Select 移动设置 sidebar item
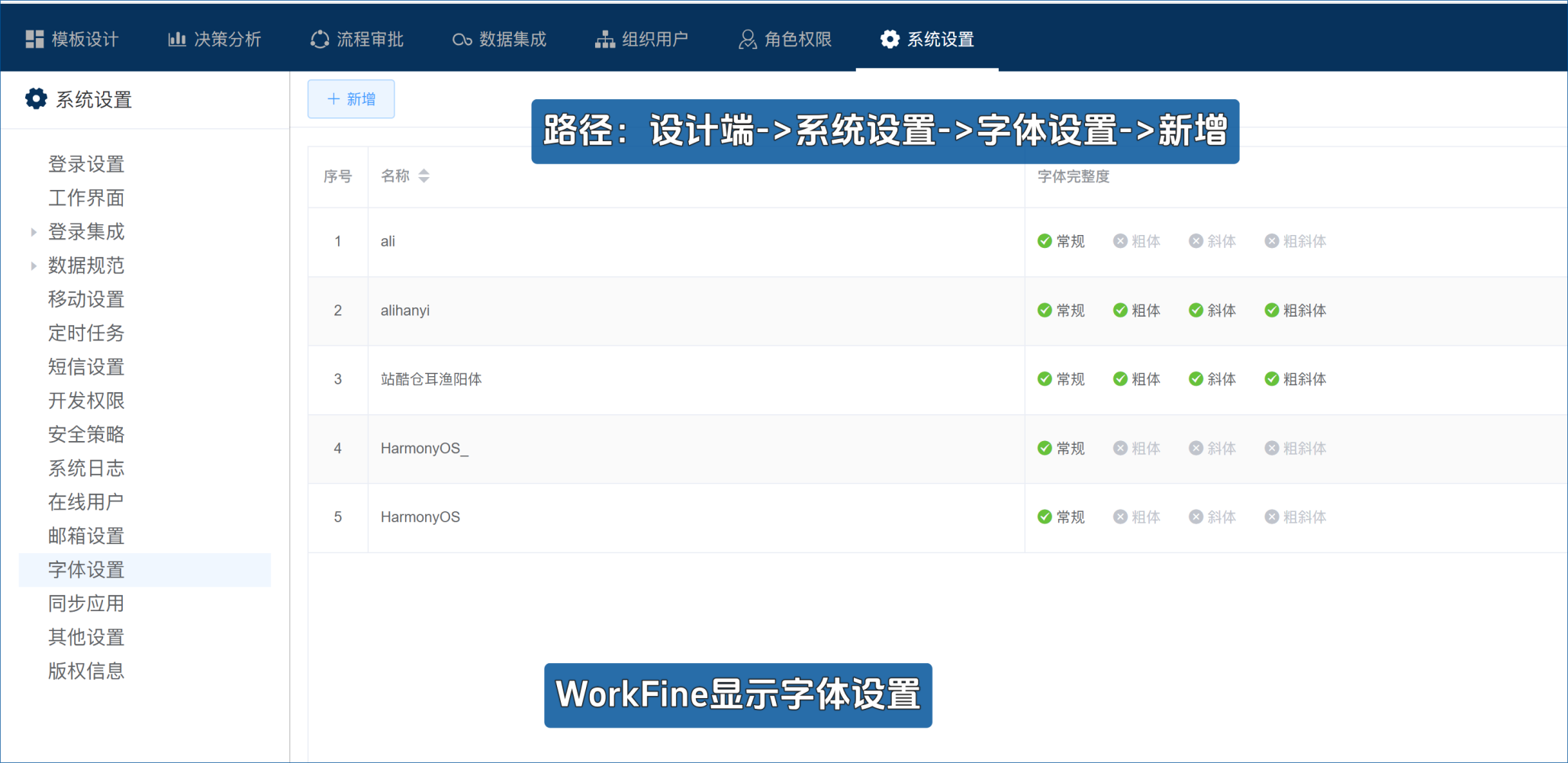 click(86, 299)
